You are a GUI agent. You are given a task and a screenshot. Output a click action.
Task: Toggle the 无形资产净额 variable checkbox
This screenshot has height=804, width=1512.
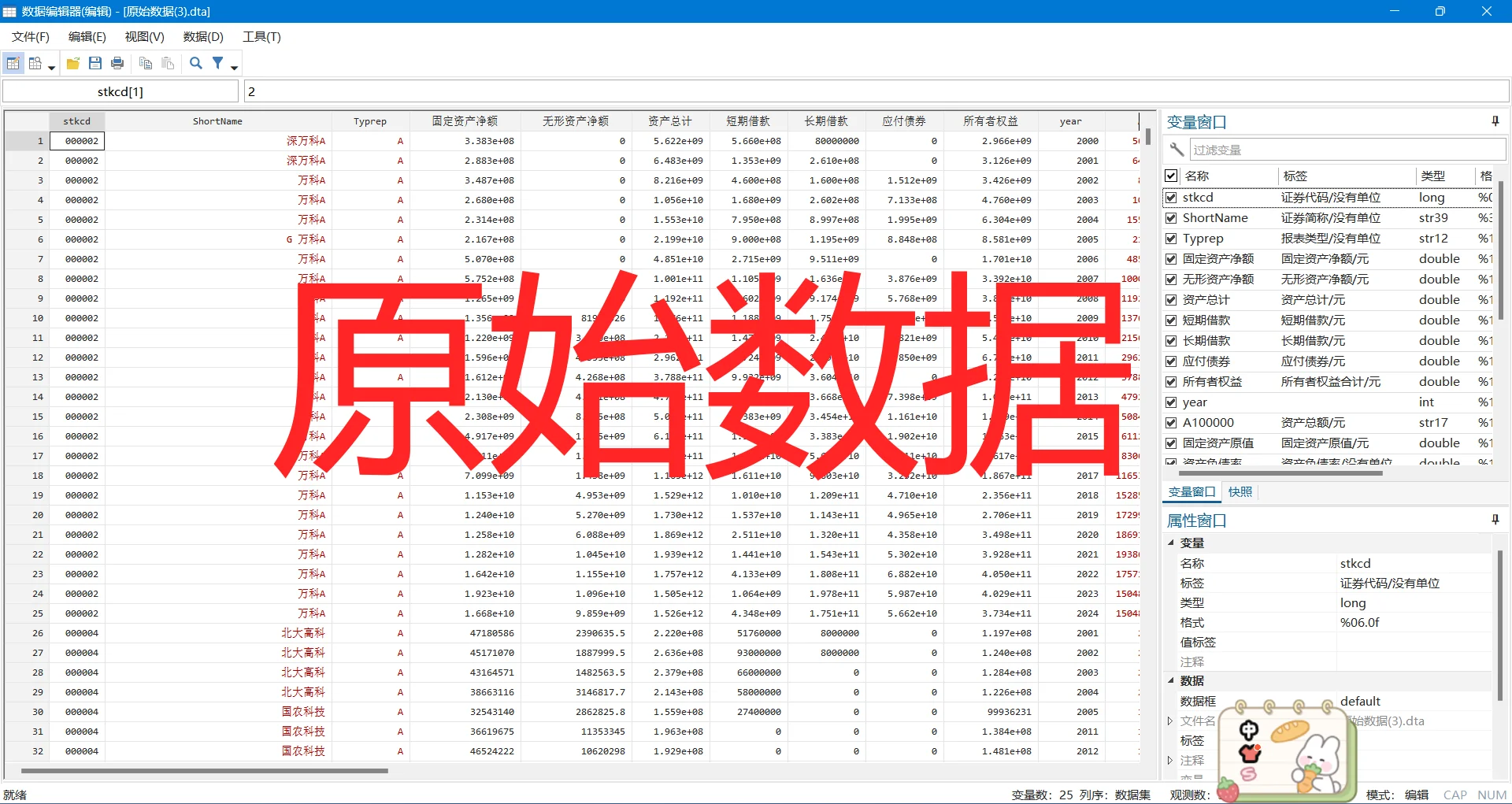tap(1171, 280)
